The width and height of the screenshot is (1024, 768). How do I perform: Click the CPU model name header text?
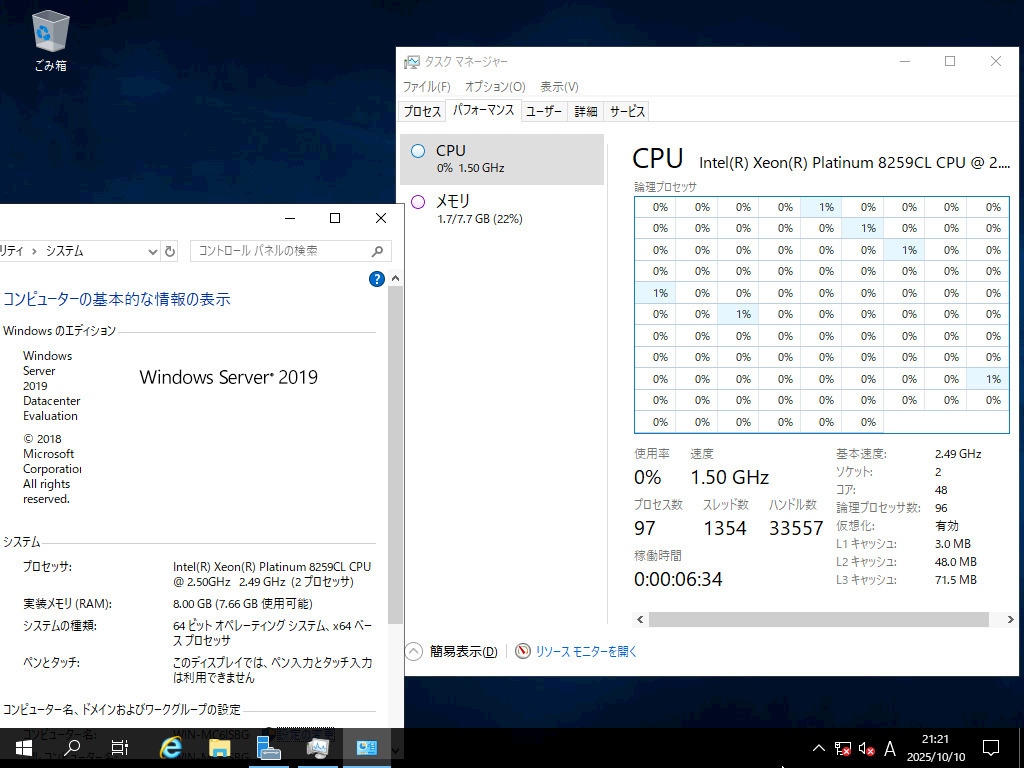[854, 163]
